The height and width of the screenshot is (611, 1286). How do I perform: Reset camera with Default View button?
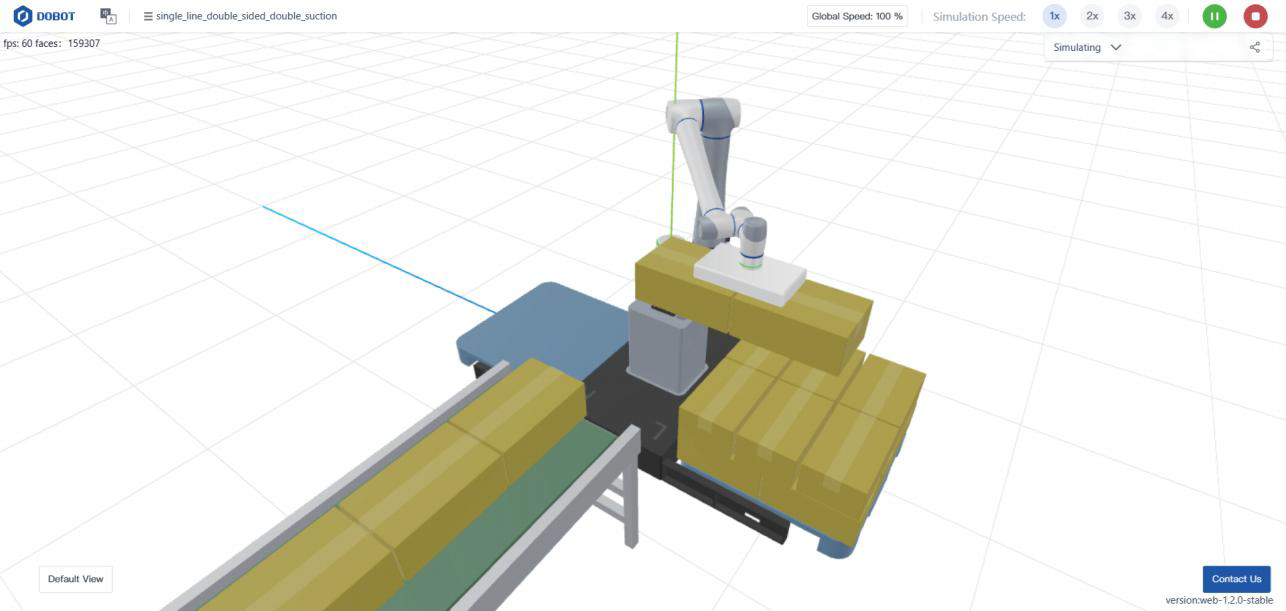(76, 579)
